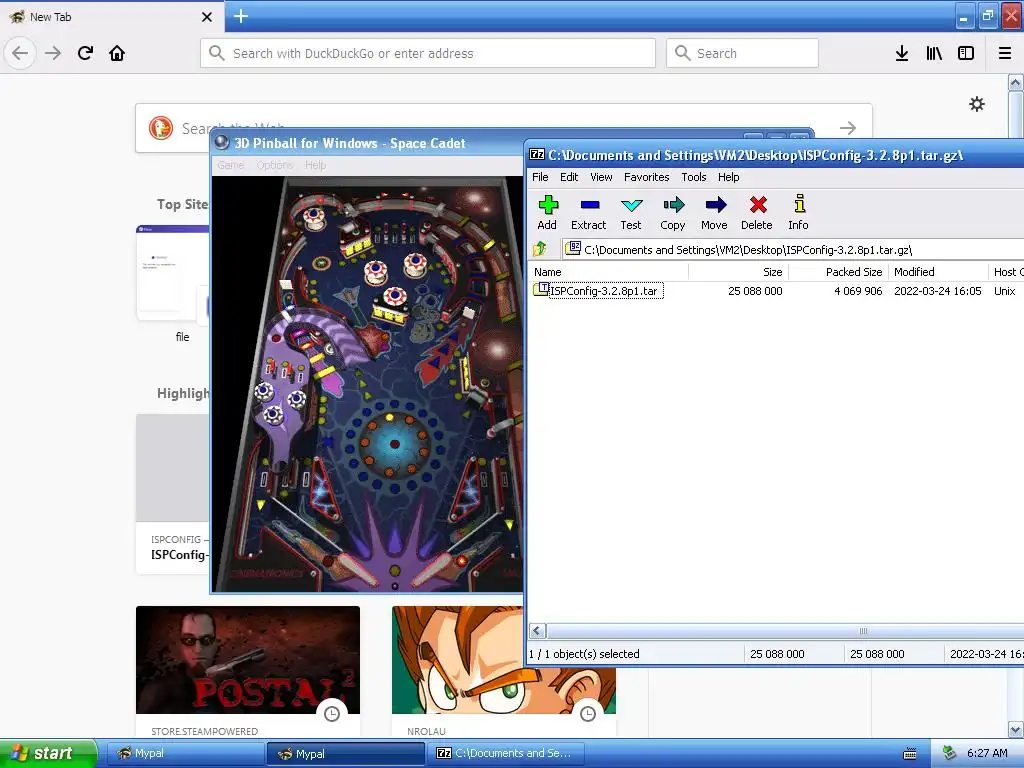This screenshot has height=768, width=1024.
Task: Click the browser Forward arrow button
Action: point(53,53)
